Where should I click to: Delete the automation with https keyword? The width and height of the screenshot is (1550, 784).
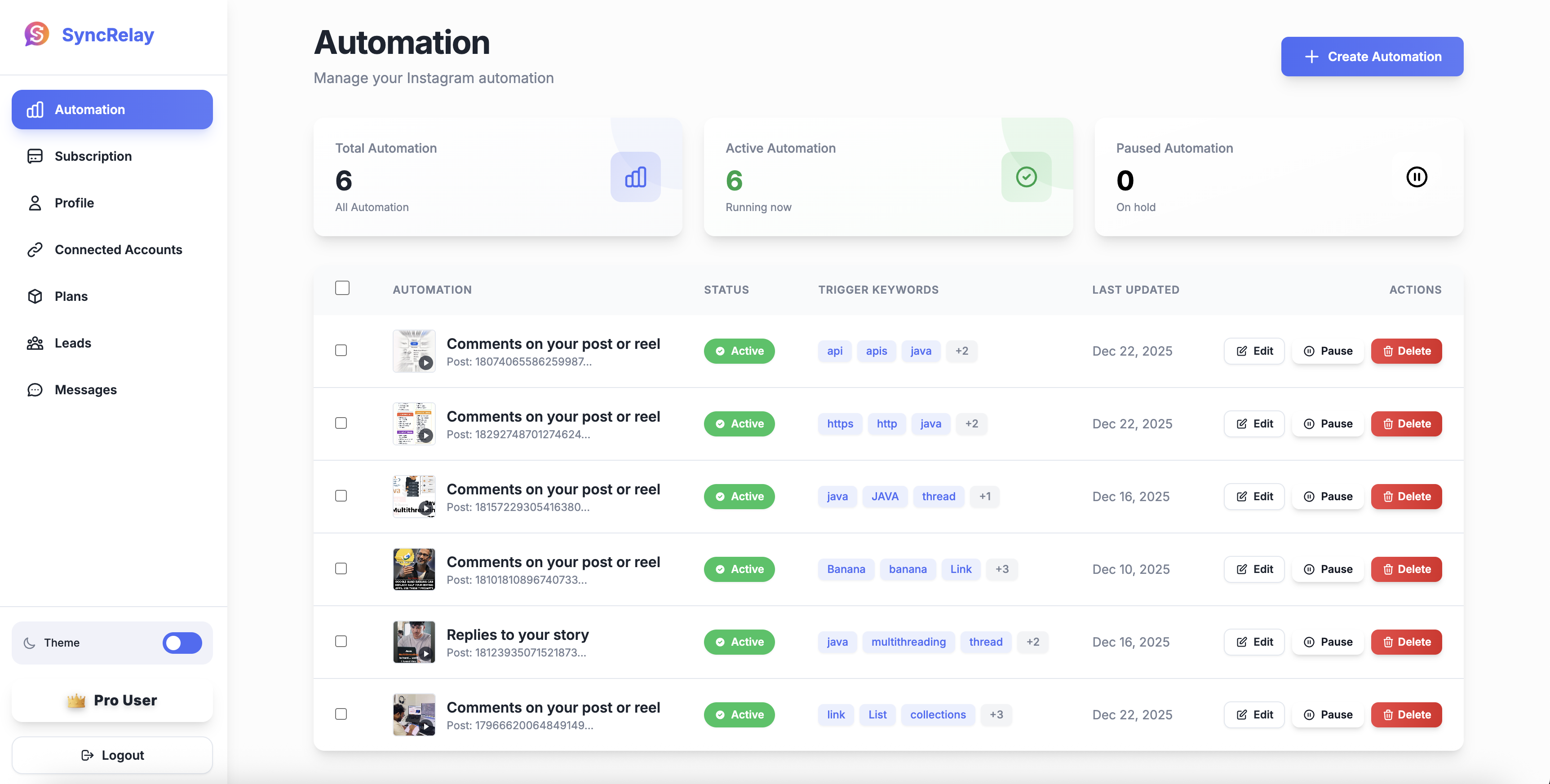click(x=1406, y=424)
